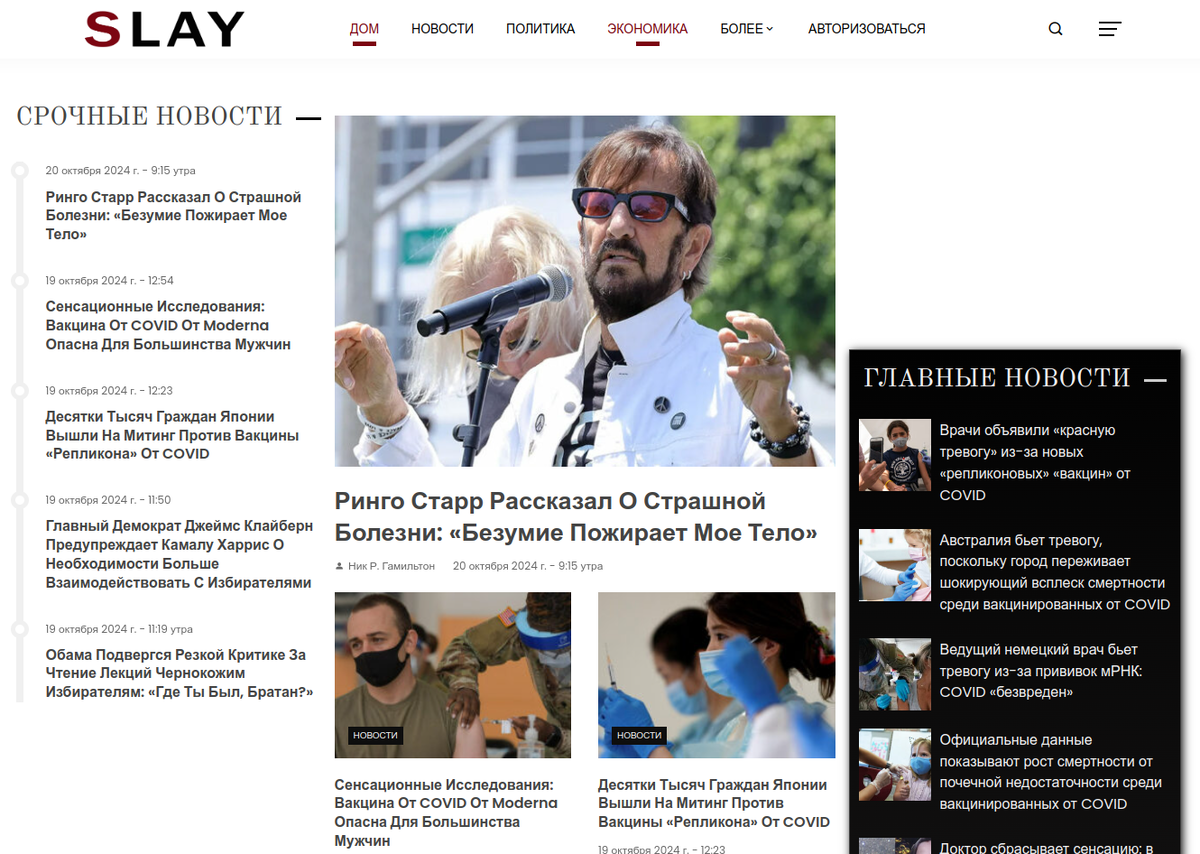Open Официальные данные показывают рост смертности link
The width and height of the screenshot is (1200, 854).
pyautogui.click(x=1050, y=772)
